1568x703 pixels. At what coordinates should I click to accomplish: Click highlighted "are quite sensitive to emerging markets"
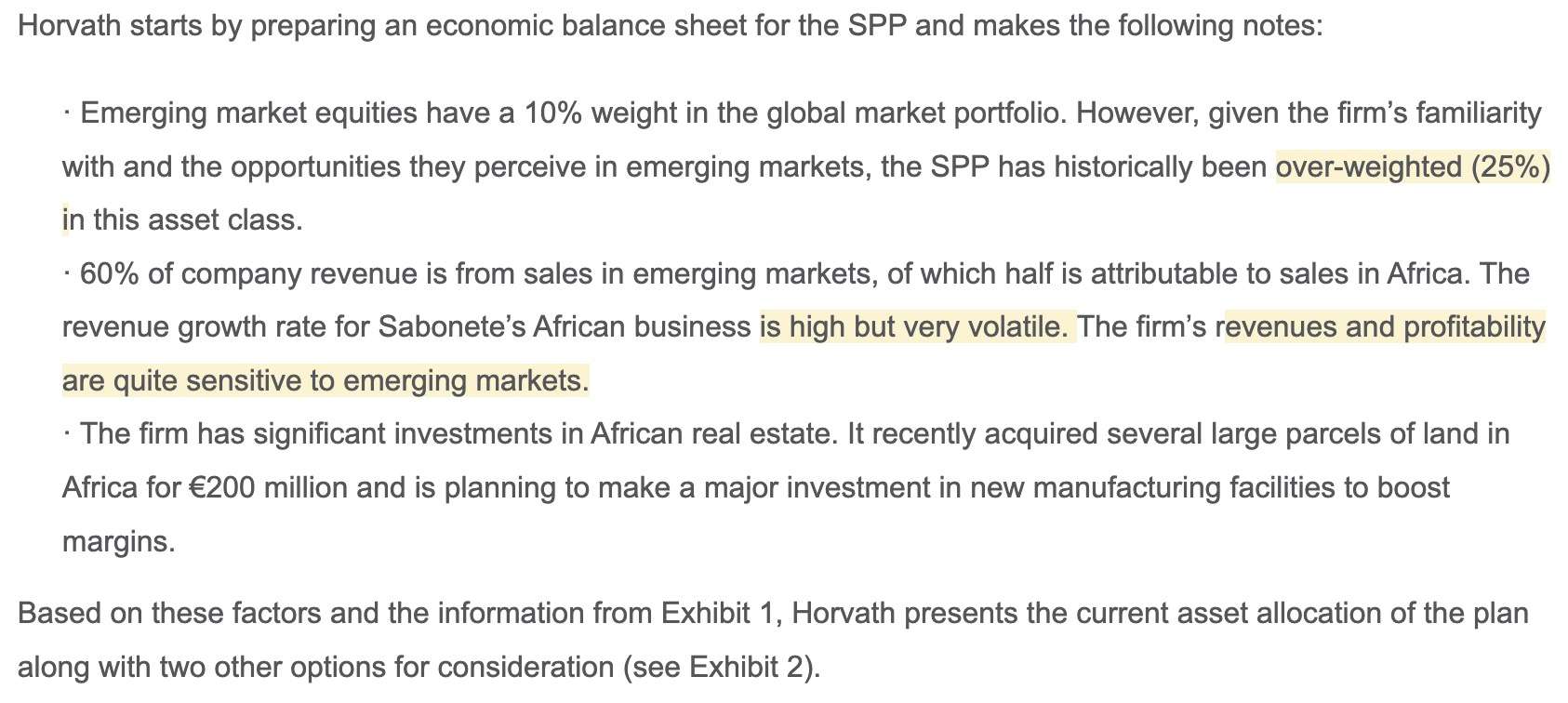(x=326, y=381)
